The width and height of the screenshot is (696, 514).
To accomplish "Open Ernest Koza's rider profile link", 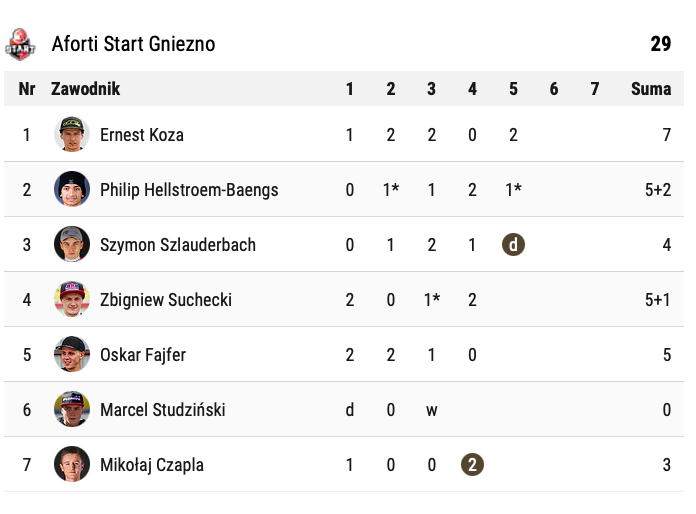I will pyautogui.click(x=142, y=135).
